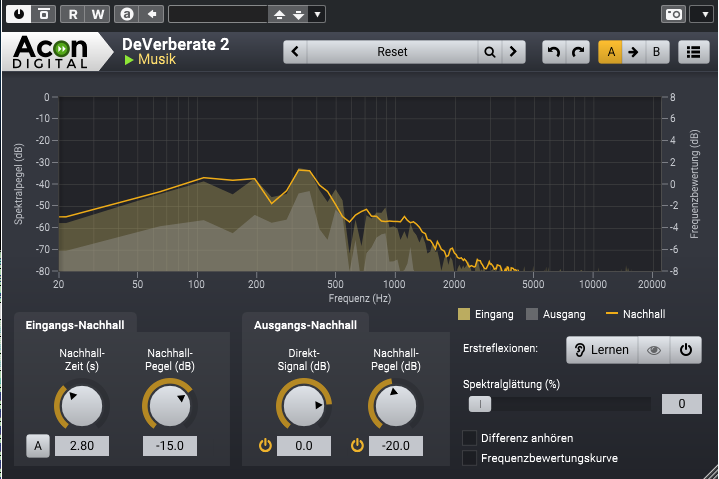Open the plugin menu list icon

pos(690,52)
